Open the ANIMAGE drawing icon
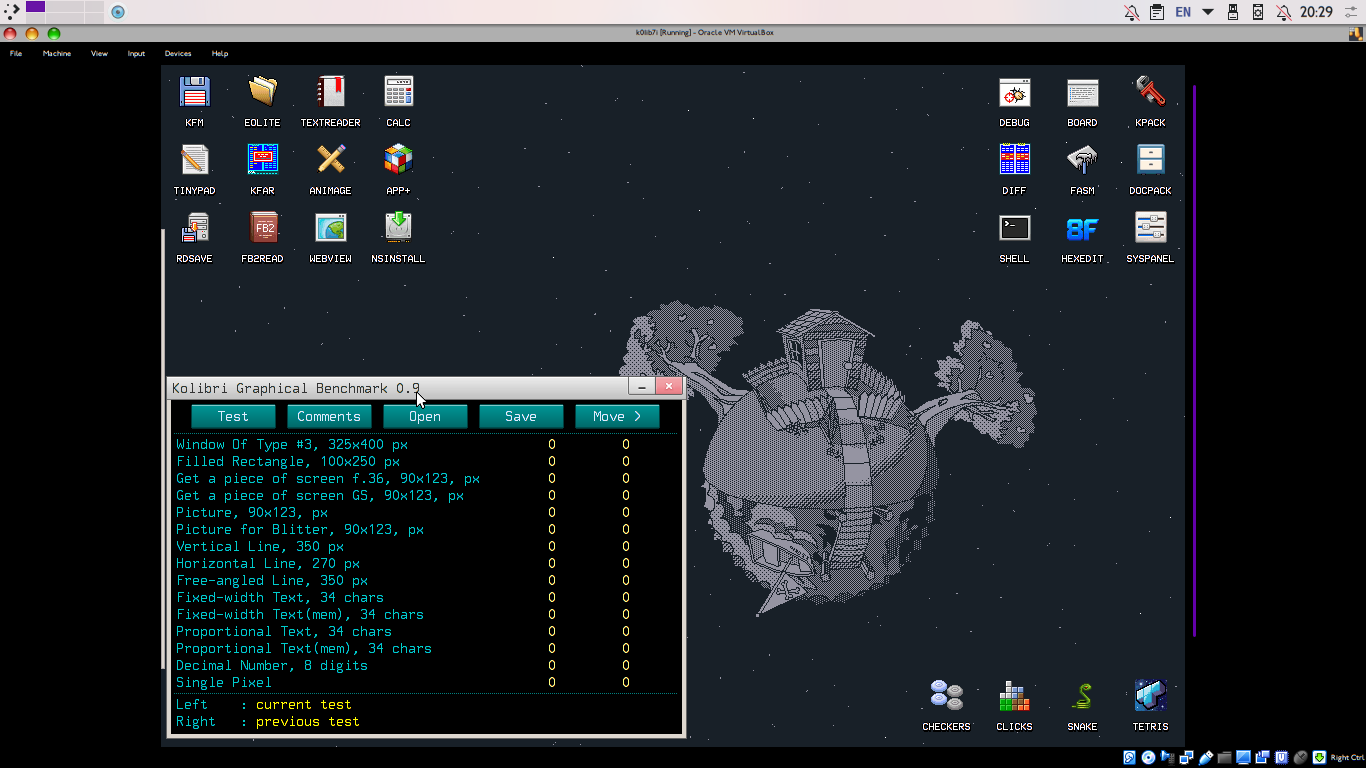Viewport: 1366px width, 768px height. (x=330, y=160)
